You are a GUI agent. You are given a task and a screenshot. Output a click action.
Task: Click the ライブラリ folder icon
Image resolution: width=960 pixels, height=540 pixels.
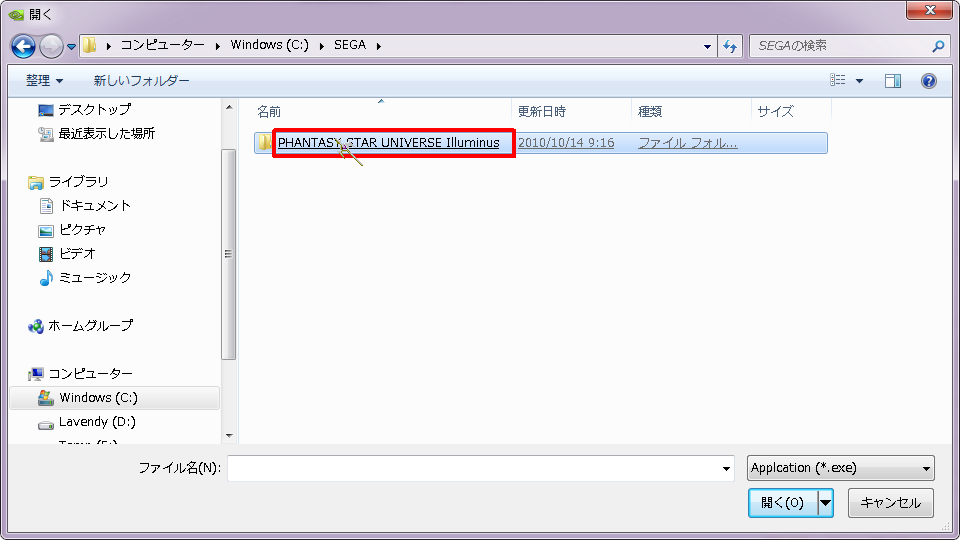(36, 182)
